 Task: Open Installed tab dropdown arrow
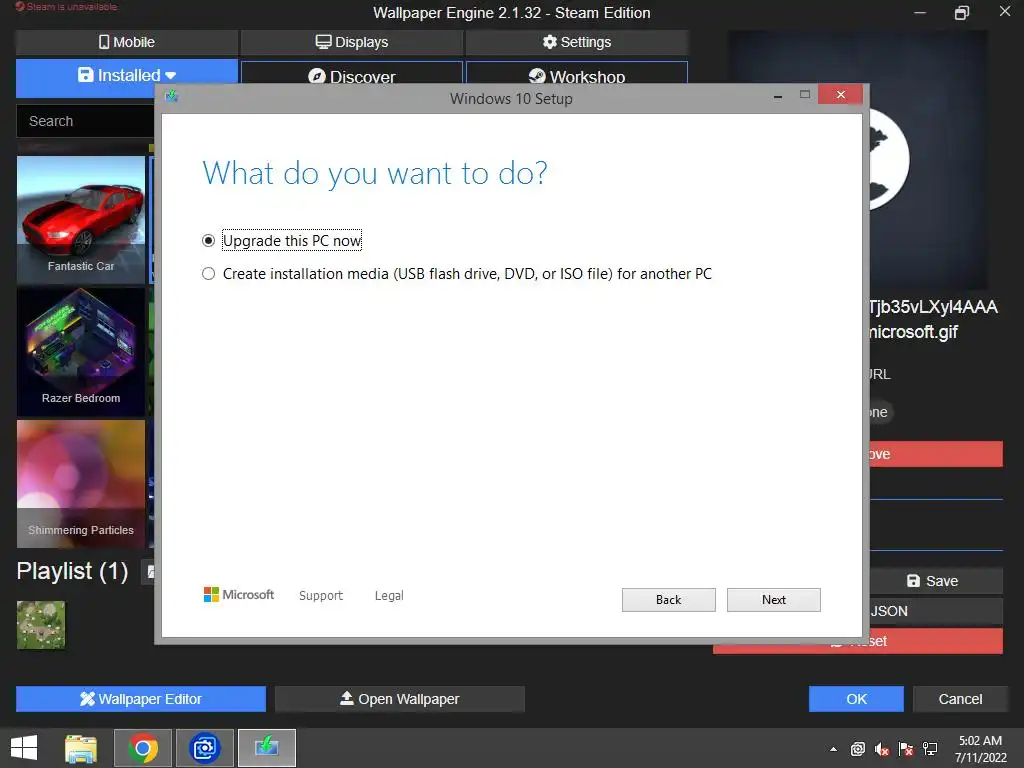(x=170, y=76)
